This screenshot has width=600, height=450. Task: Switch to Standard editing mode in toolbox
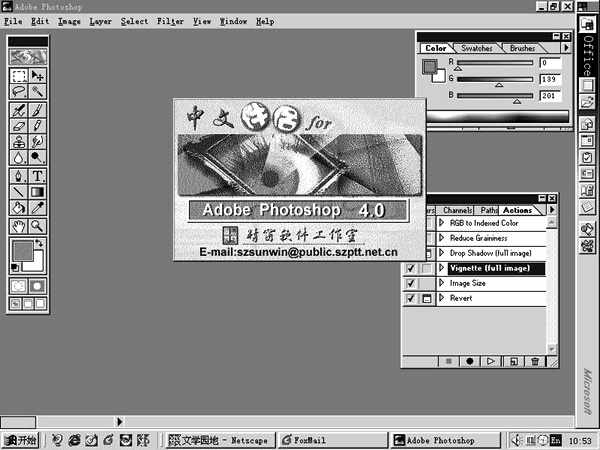(x=18, y=286)
